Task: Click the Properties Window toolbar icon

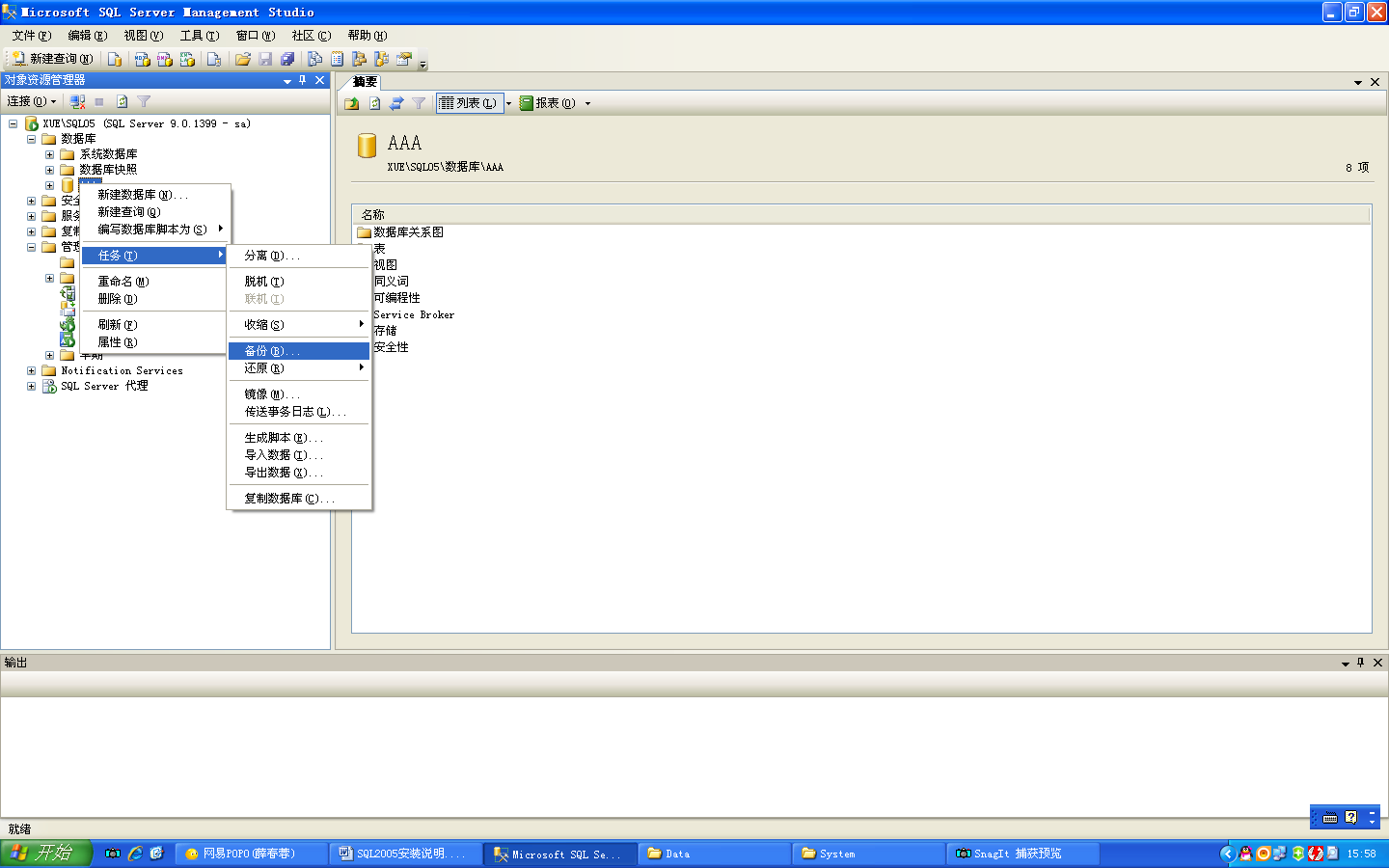Action: tap(404, 59)
